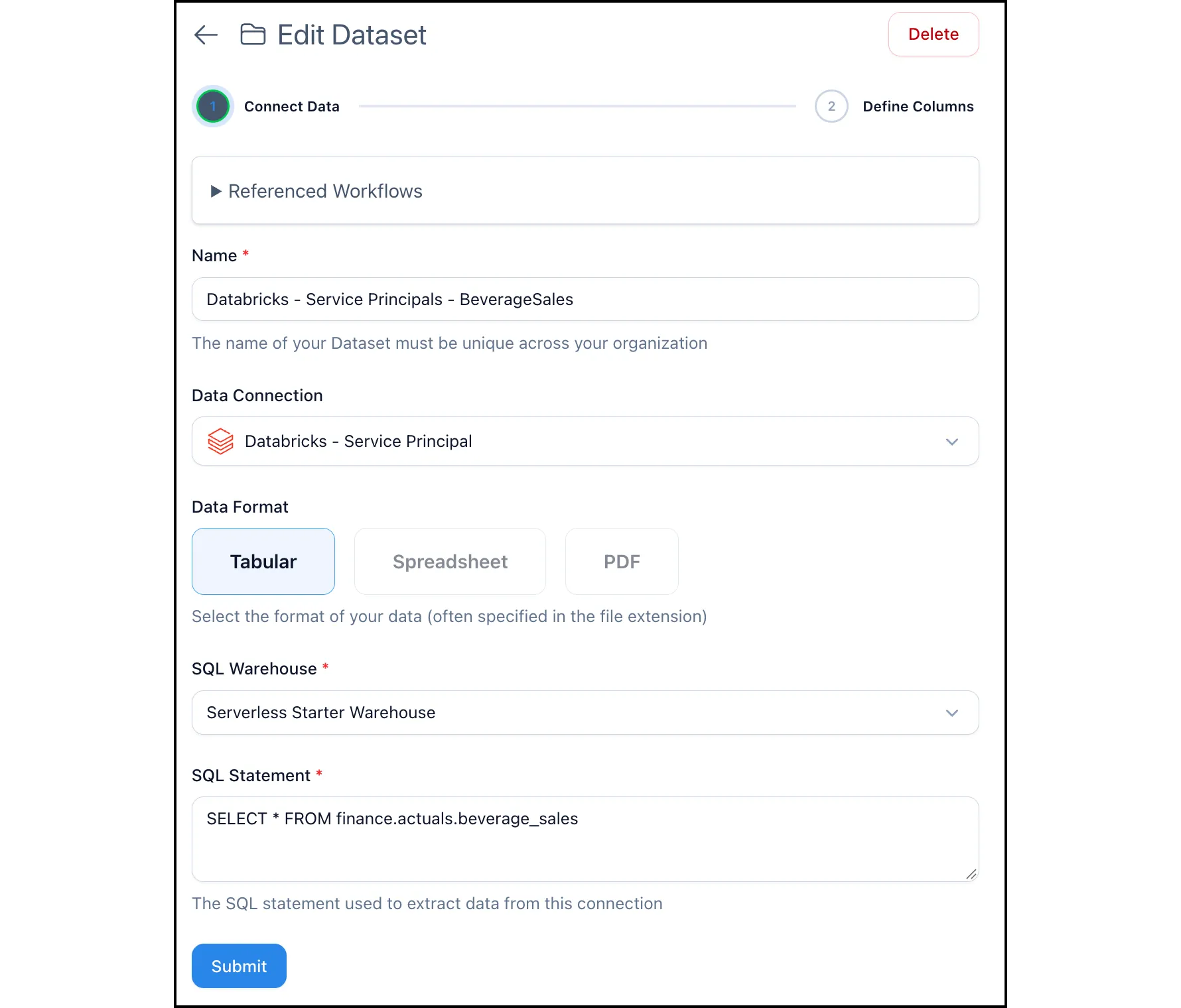Click the SQL Statement resize handle
Image resolution: width=1181 pixels, height=1008 pixels.
[x=971, y=874]
